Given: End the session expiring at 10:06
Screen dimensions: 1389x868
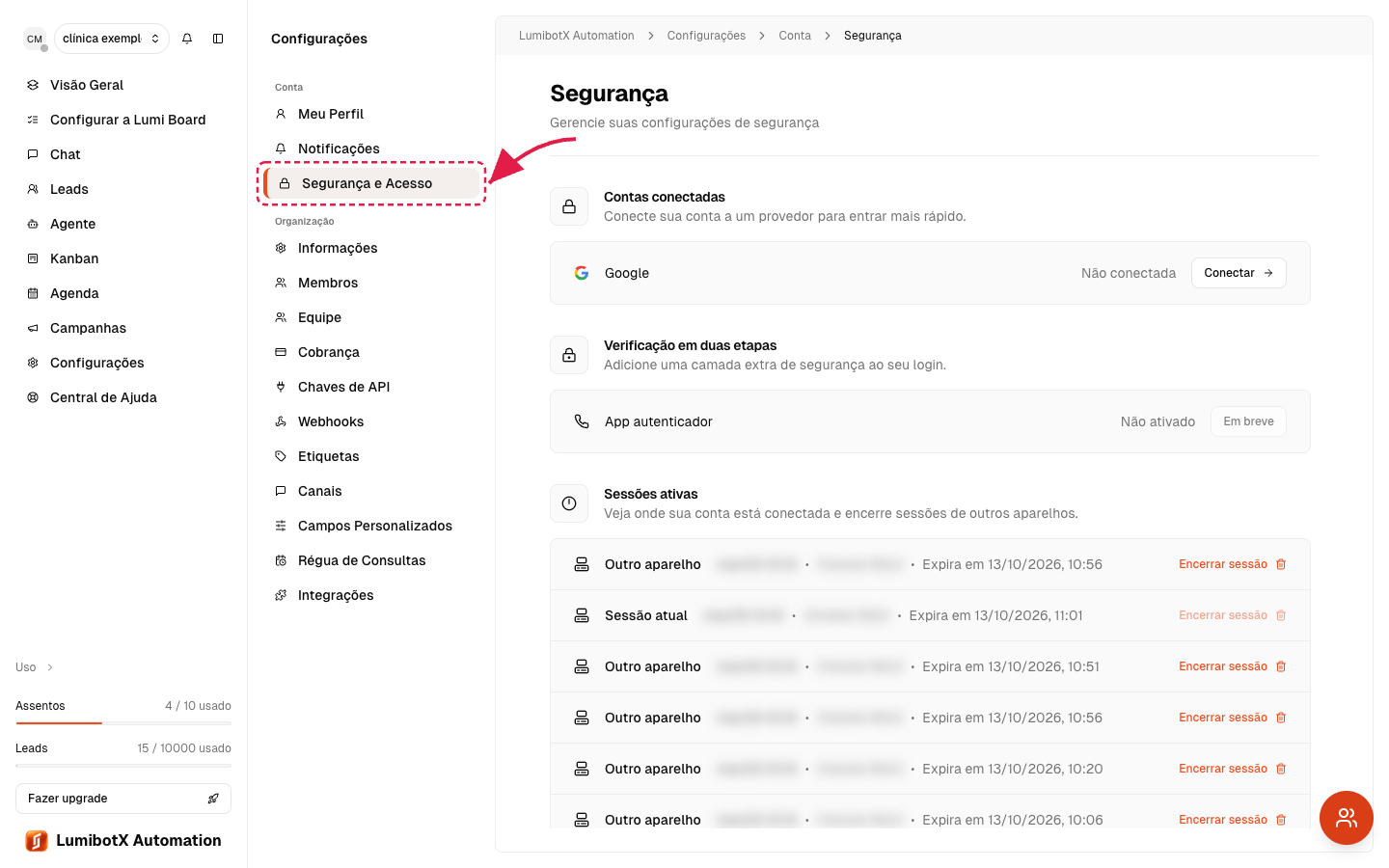Looking at the screenshot, I should pos(1232,820).
